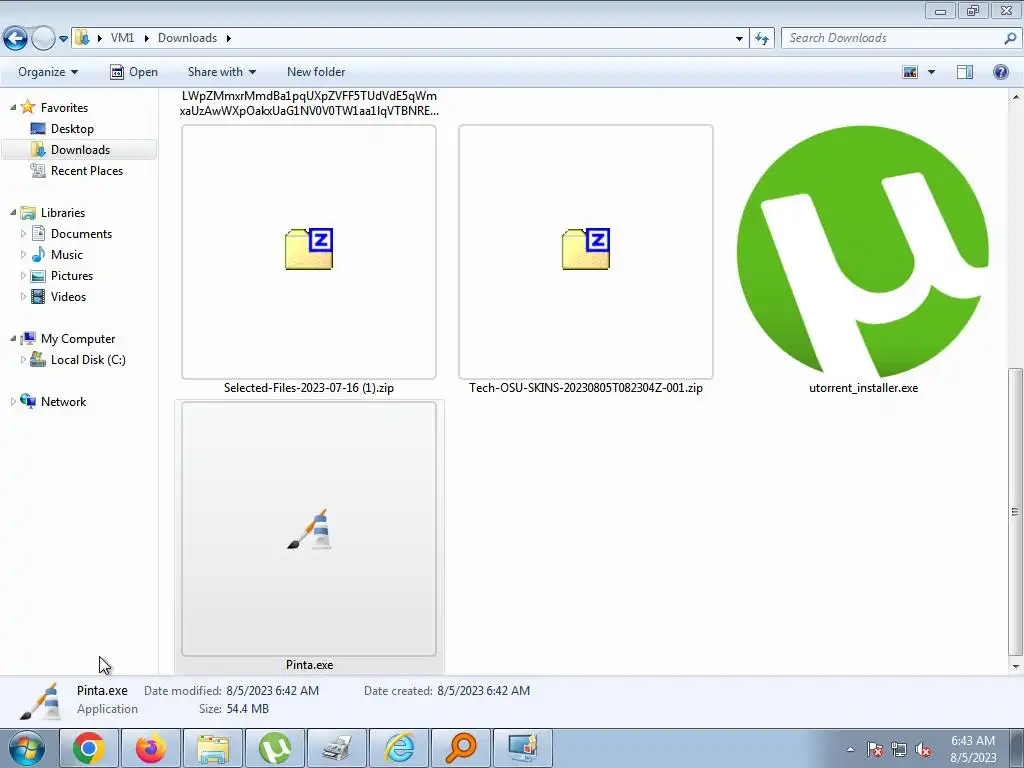Select Downloads in Favorites
The width and height of the screenshot is (1024, 768).
coord(80,150)
